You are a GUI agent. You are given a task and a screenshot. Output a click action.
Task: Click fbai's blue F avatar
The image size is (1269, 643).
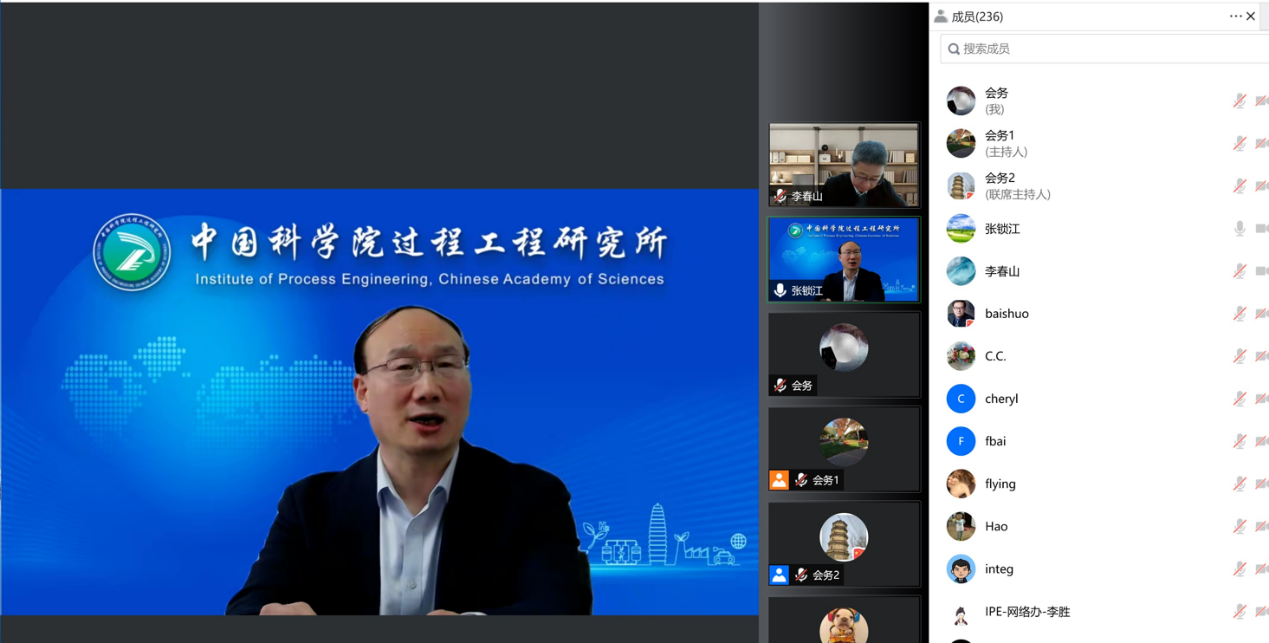[x=961, y=441]
